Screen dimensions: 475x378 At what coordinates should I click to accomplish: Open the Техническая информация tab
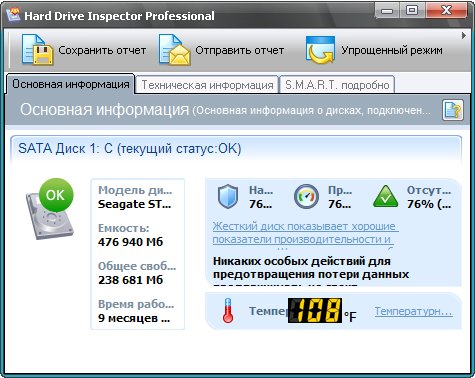pos(207,85)
